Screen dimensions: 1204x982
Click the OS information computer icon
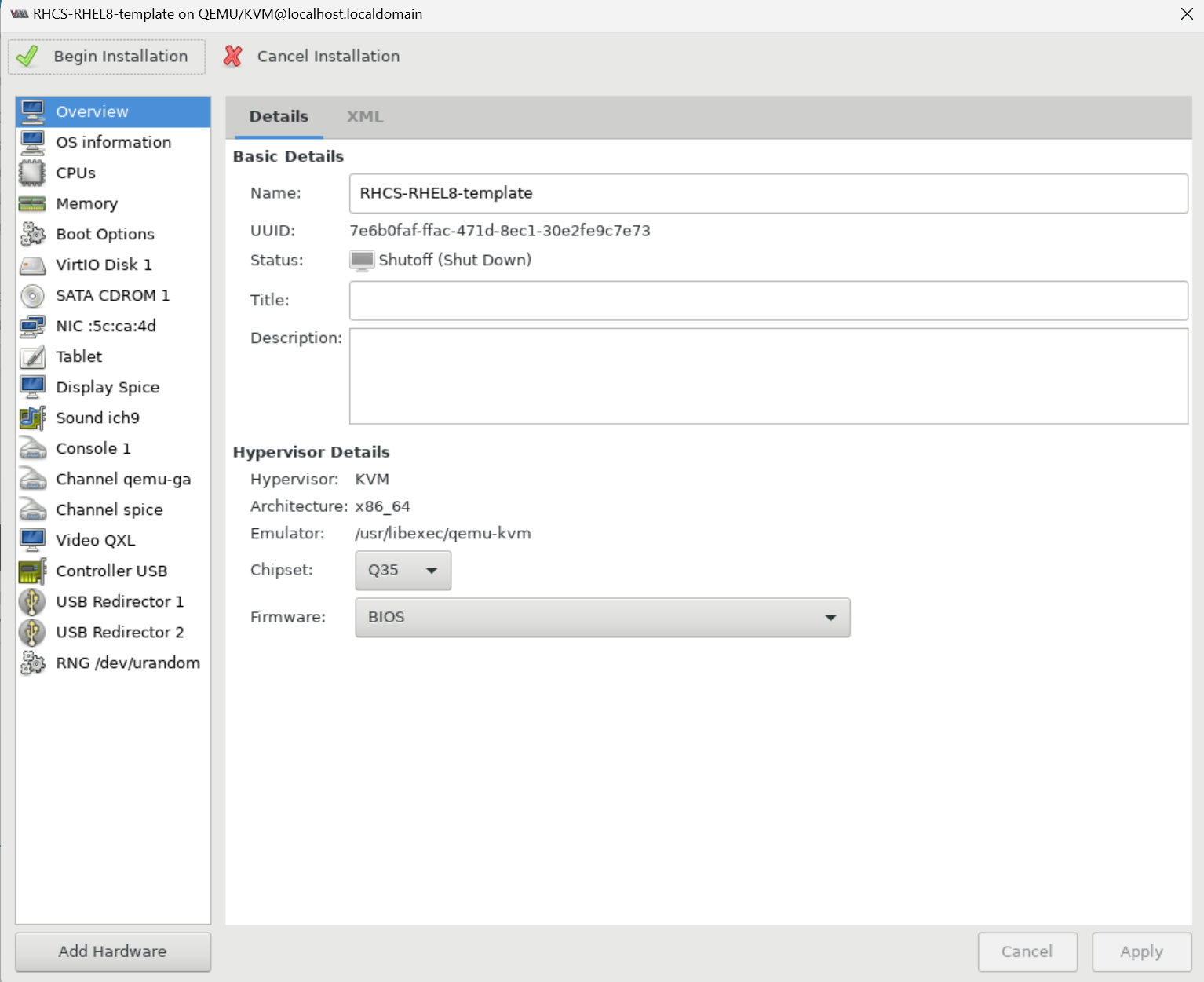pyautogui.click(x=33, y=142)
